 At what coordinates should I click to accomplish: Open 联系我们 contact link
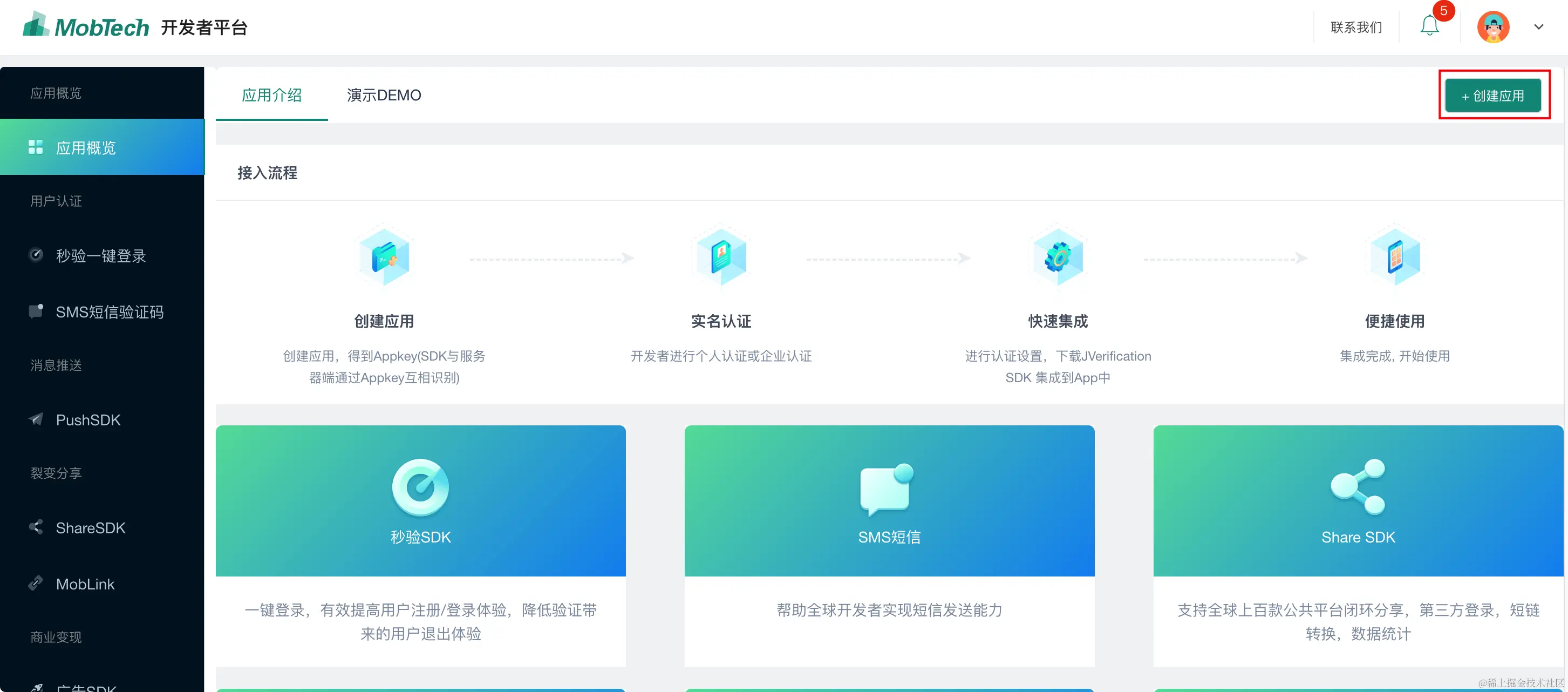click(x=1355, y=28)
